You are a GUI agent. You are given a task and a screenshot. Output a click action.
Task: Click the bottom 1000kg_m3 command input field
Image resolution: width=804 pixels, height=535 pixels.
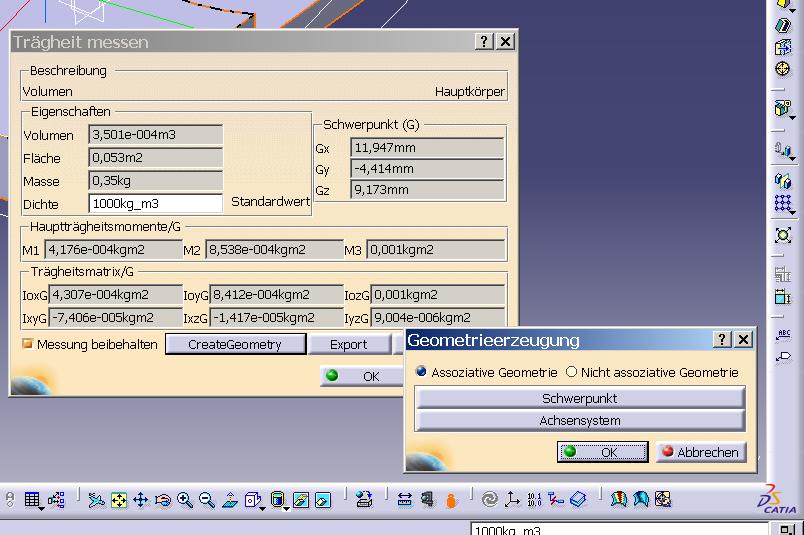619,529
